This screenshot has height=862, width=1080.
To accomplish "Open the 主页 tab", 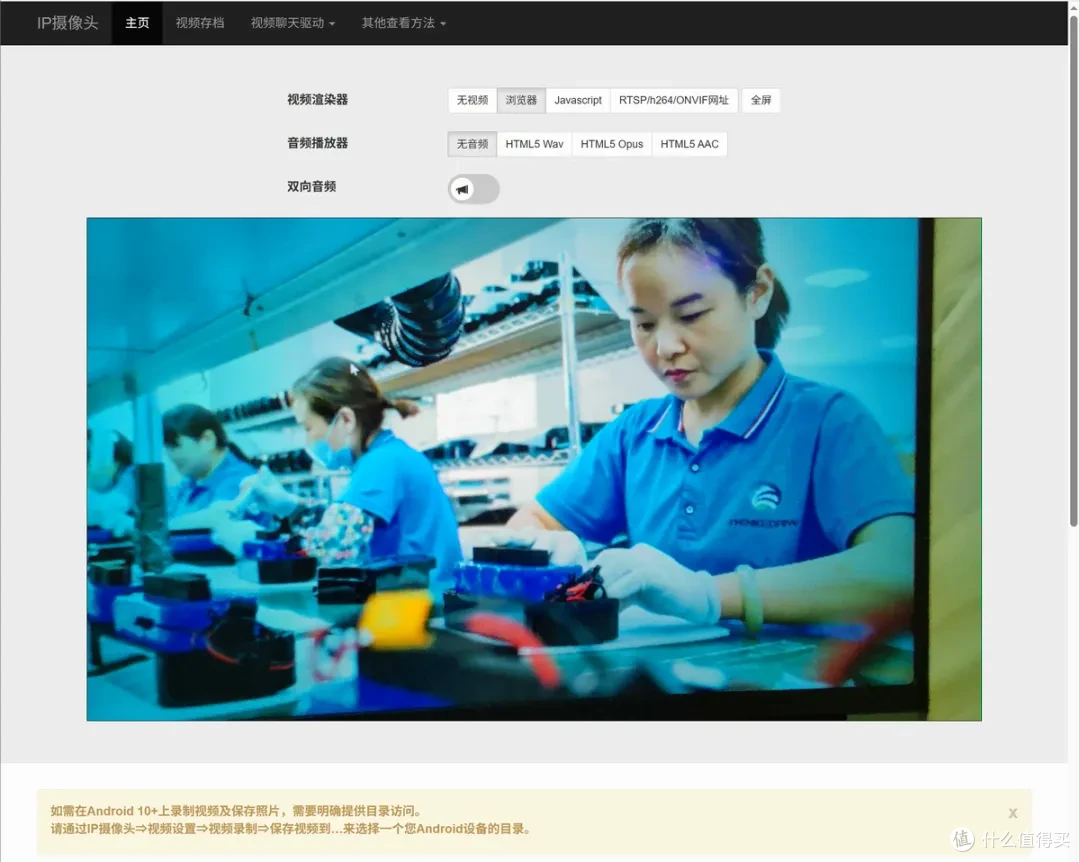I will click(137, 23).
